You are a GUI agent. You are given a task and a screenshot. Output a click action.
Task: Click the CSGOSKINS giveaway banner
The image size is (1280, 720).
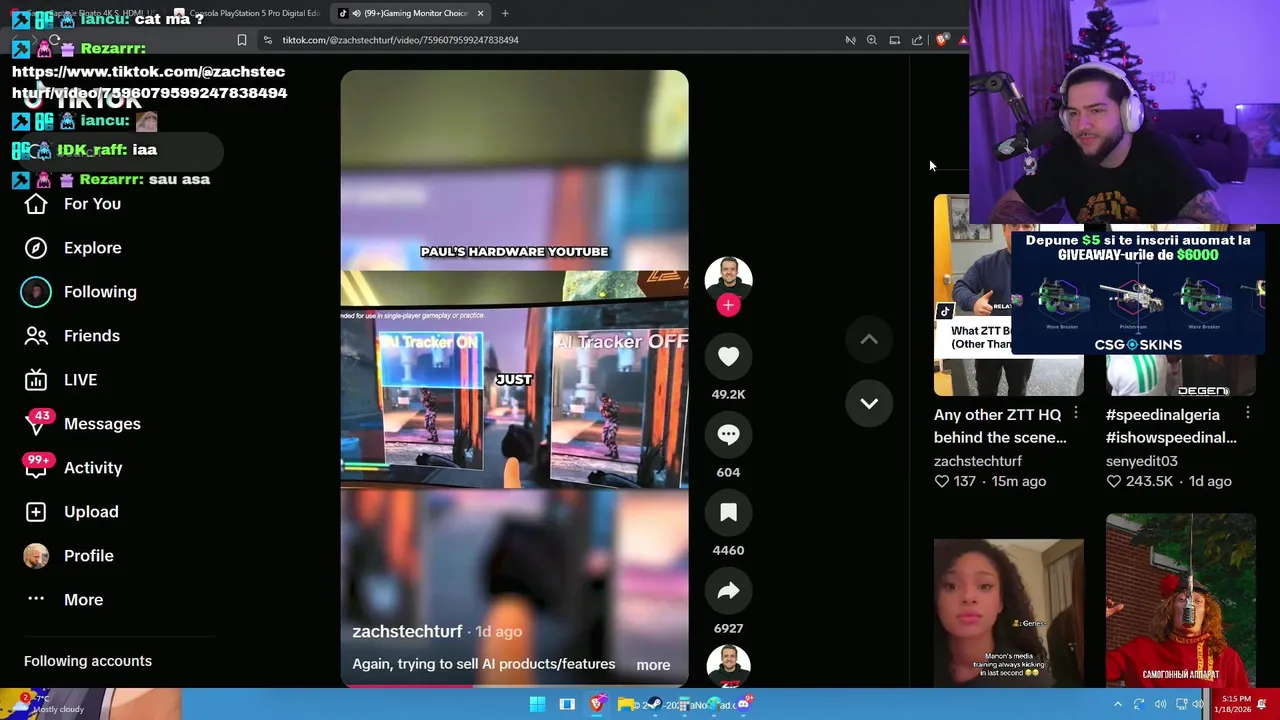point(1138,292)
